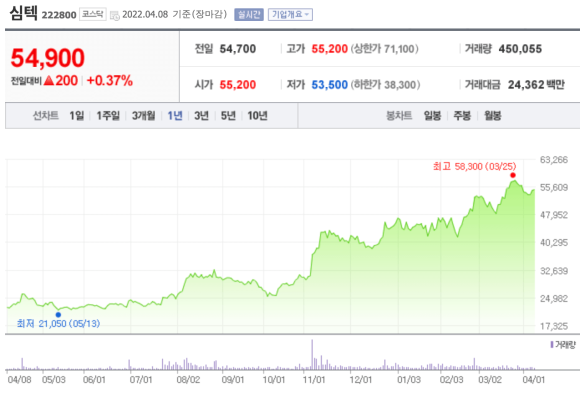Click the blue 최저 21,050 low marker

point(58,315)
